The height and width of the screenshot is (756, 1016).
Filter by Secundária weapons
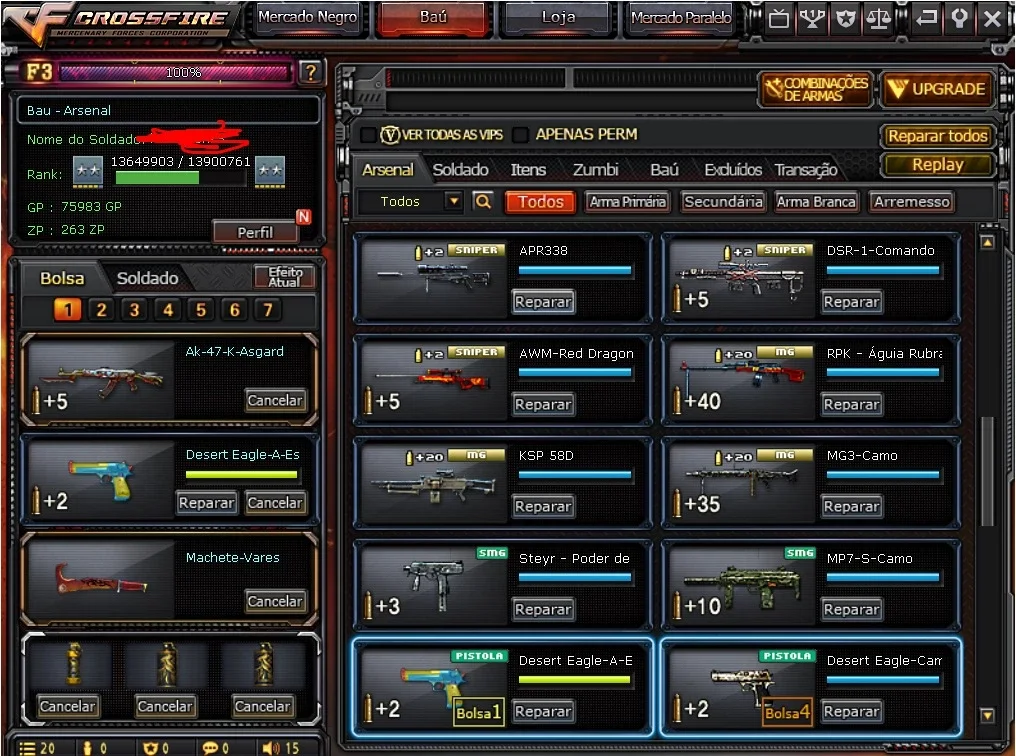(723, 201)
